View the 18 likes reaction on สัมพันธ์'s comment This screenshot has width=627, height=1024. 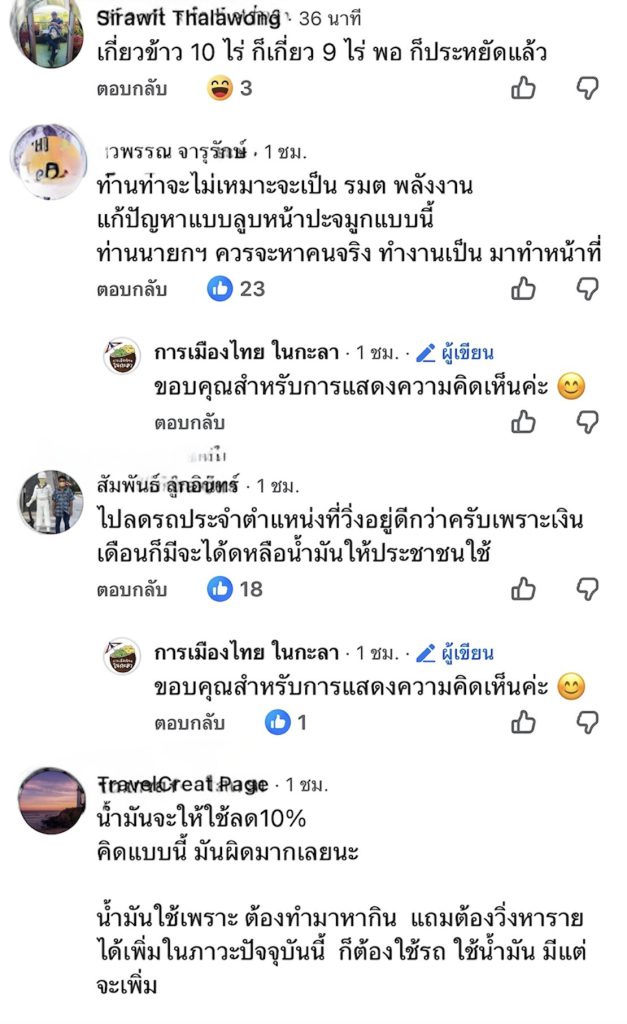pos(236,589)
